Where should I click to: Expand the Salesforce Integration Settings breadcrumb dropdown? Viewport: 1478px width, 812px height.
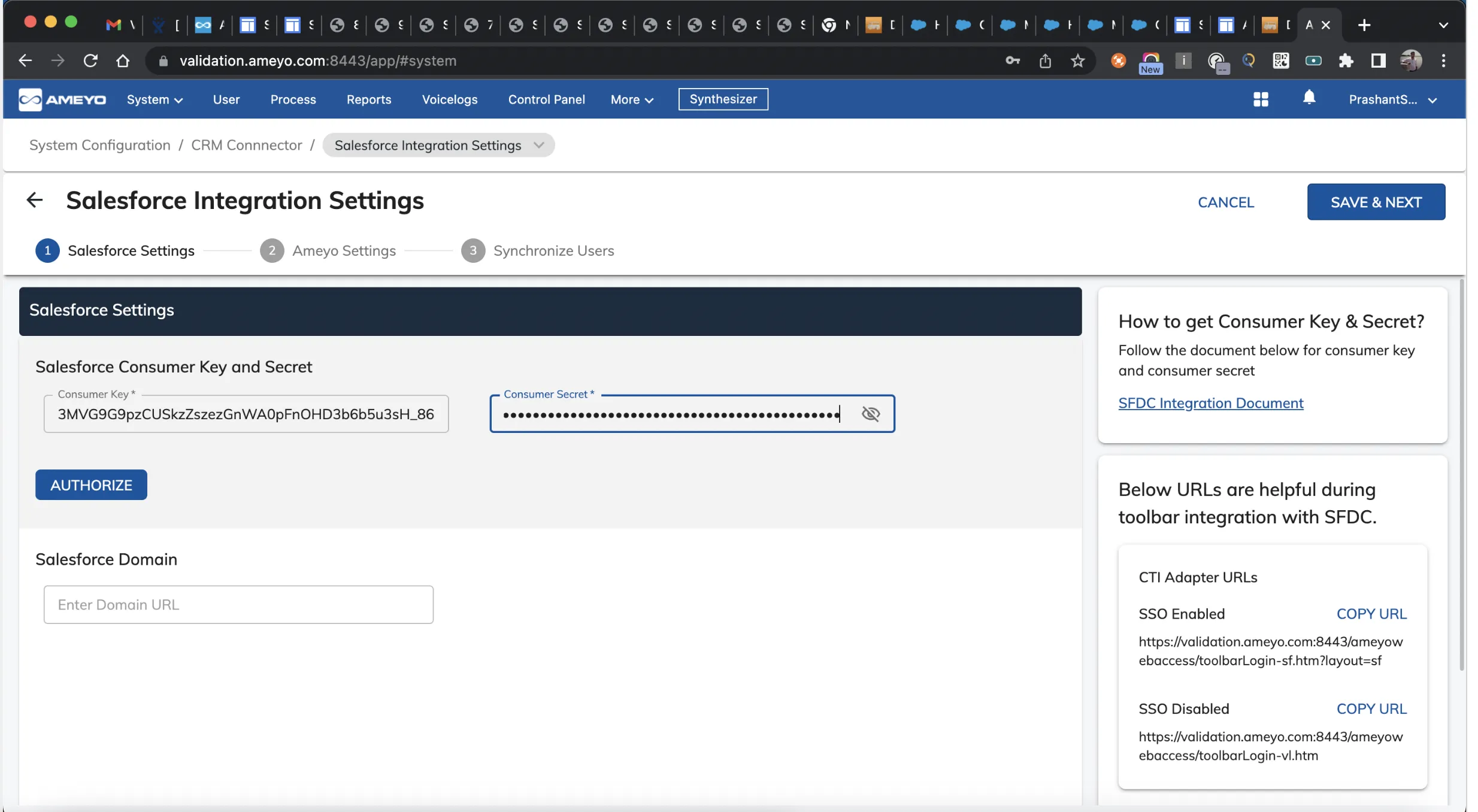(438, 145)
